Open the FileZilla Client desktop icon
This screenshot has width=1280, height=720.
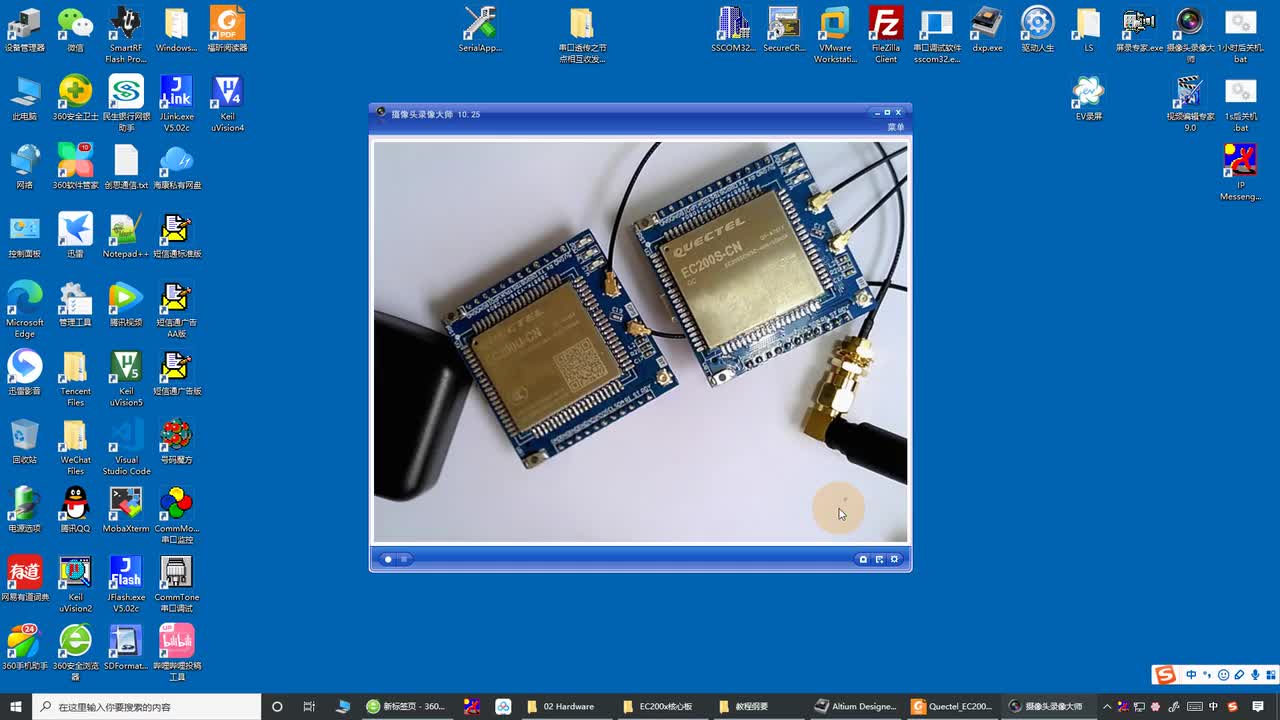886,34
